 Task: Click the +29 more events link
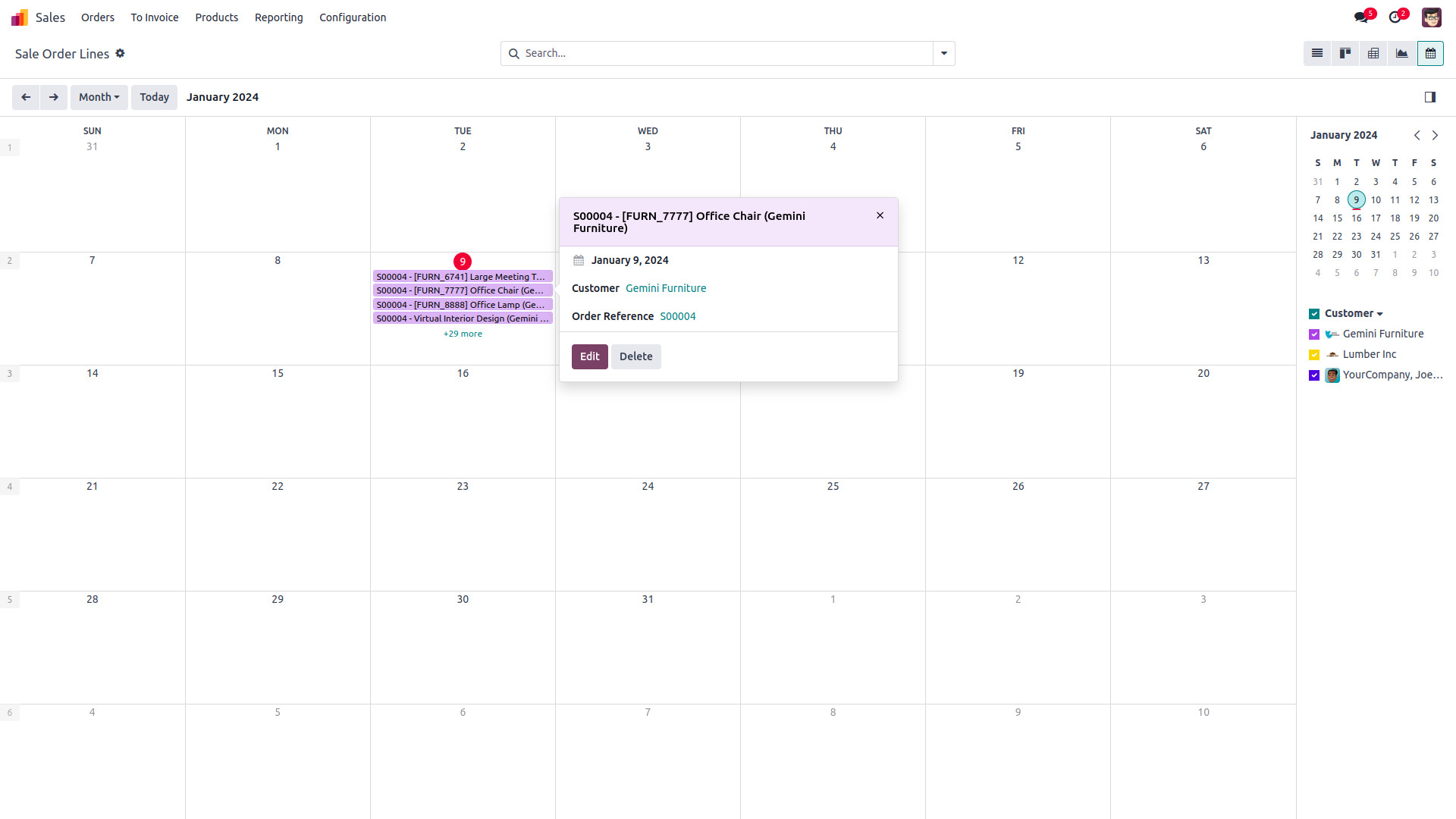(463, 334)
